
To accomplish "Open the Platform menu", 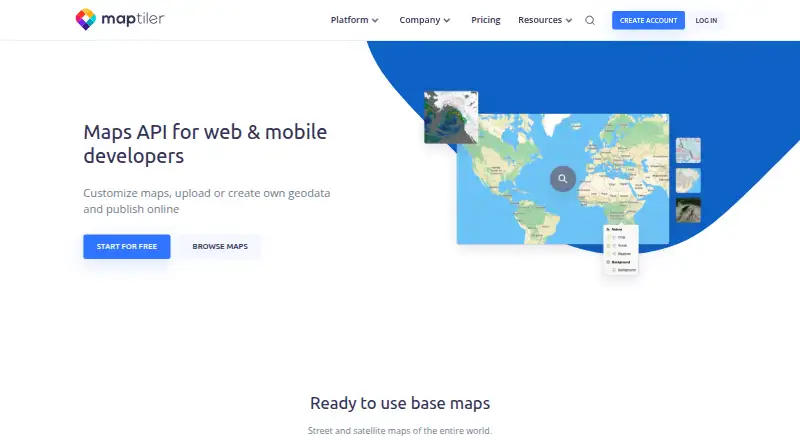I will point(354,20).
